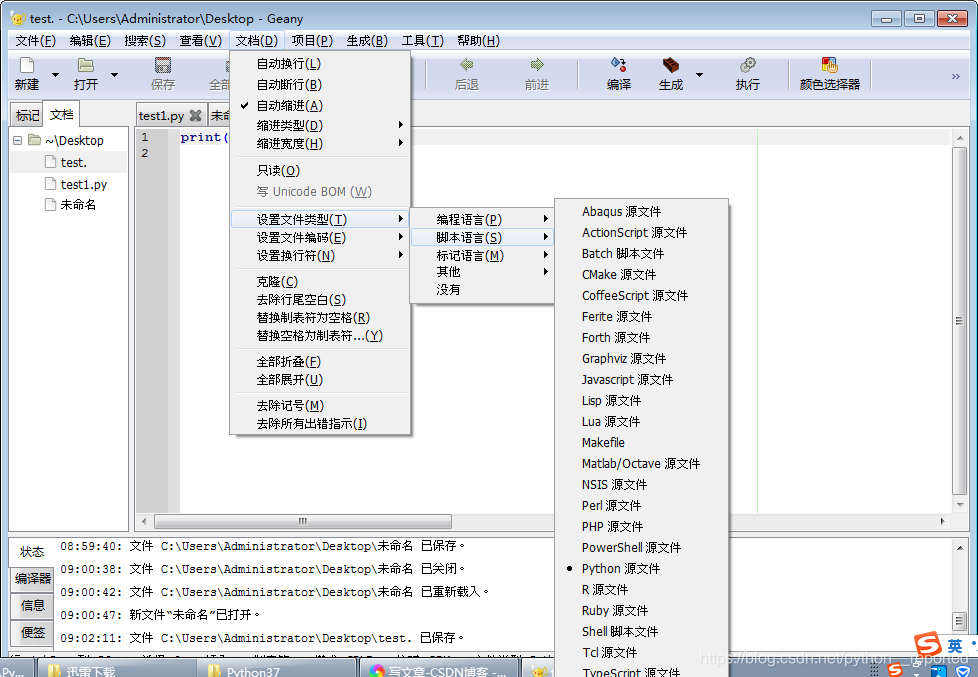This screenshot has width=978, height=677.
Task: Expand the 设置换行符(N) submenu
Action: click(x=321, y=256)
